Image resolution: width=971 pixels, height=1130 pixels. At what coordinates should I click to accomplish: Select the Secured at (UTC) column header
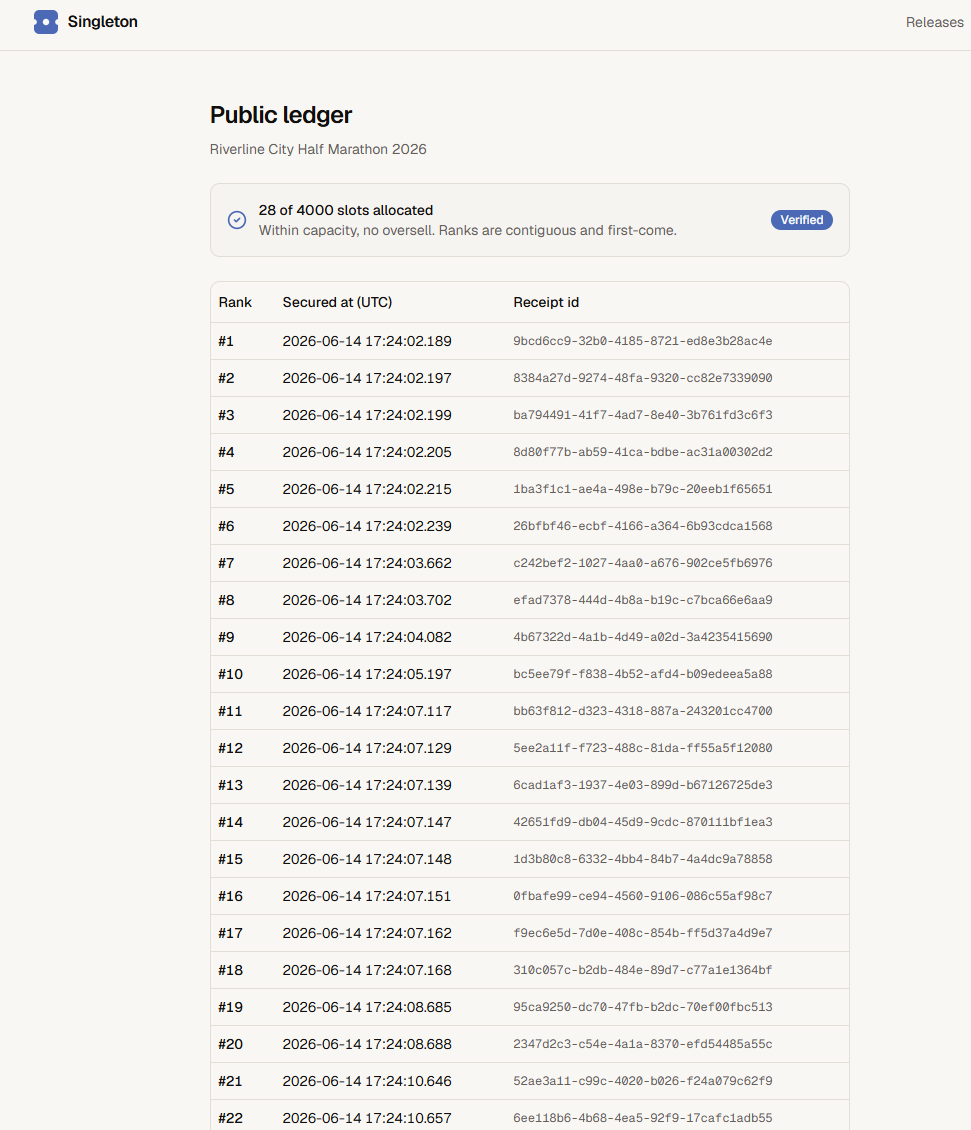337,302
